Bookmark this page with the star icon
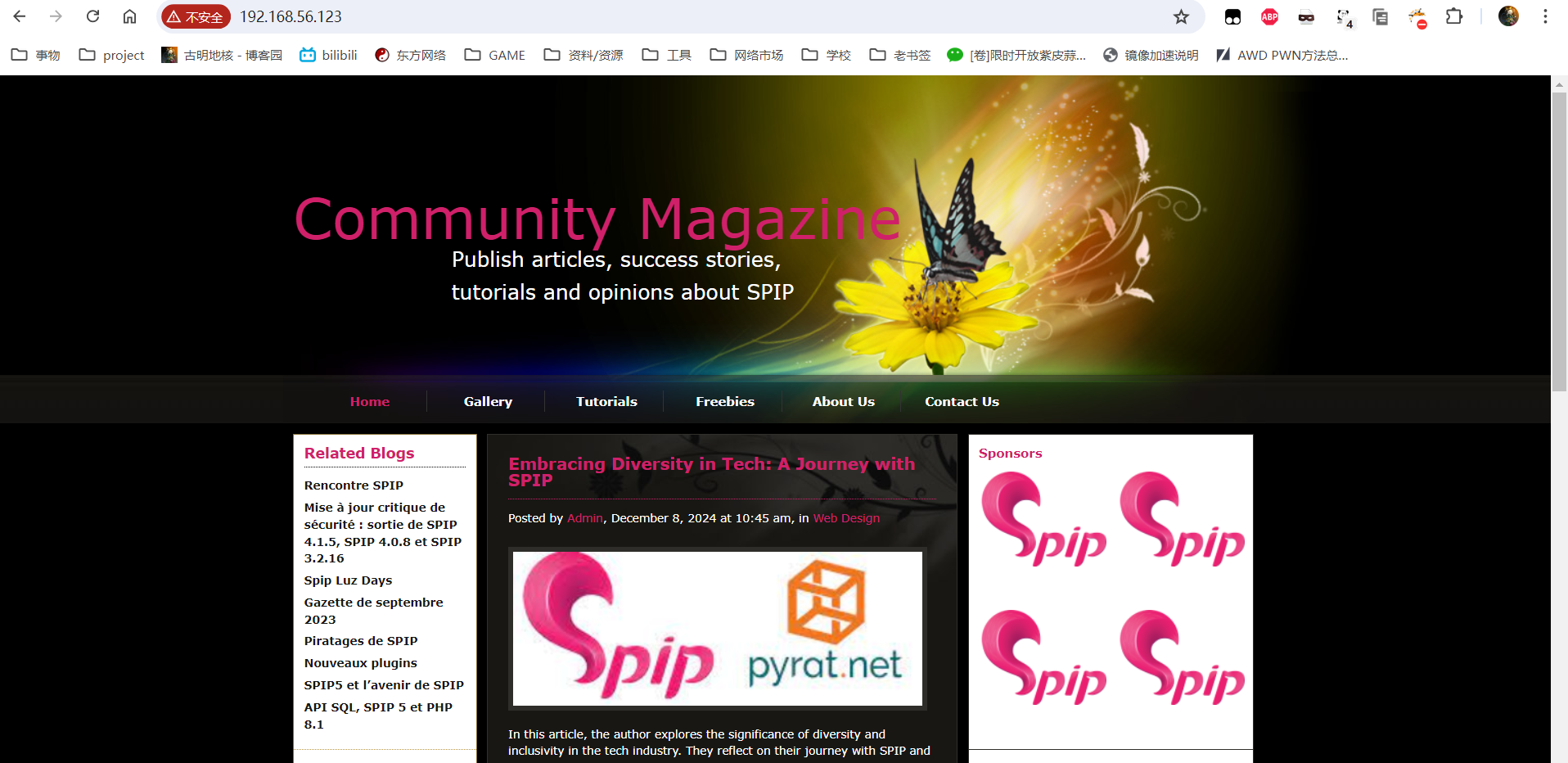 pos(1181,16)
